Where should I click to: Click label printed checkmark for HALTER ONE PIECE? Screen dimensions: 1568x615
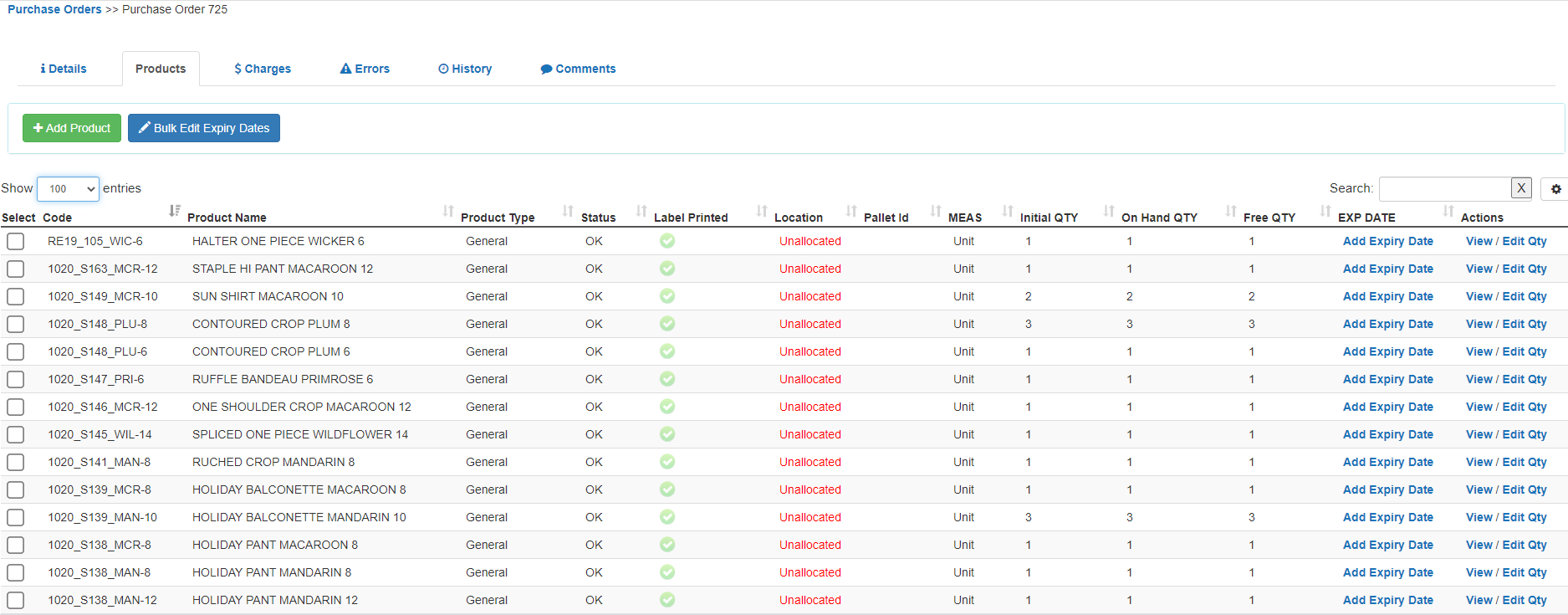[667, 241]
